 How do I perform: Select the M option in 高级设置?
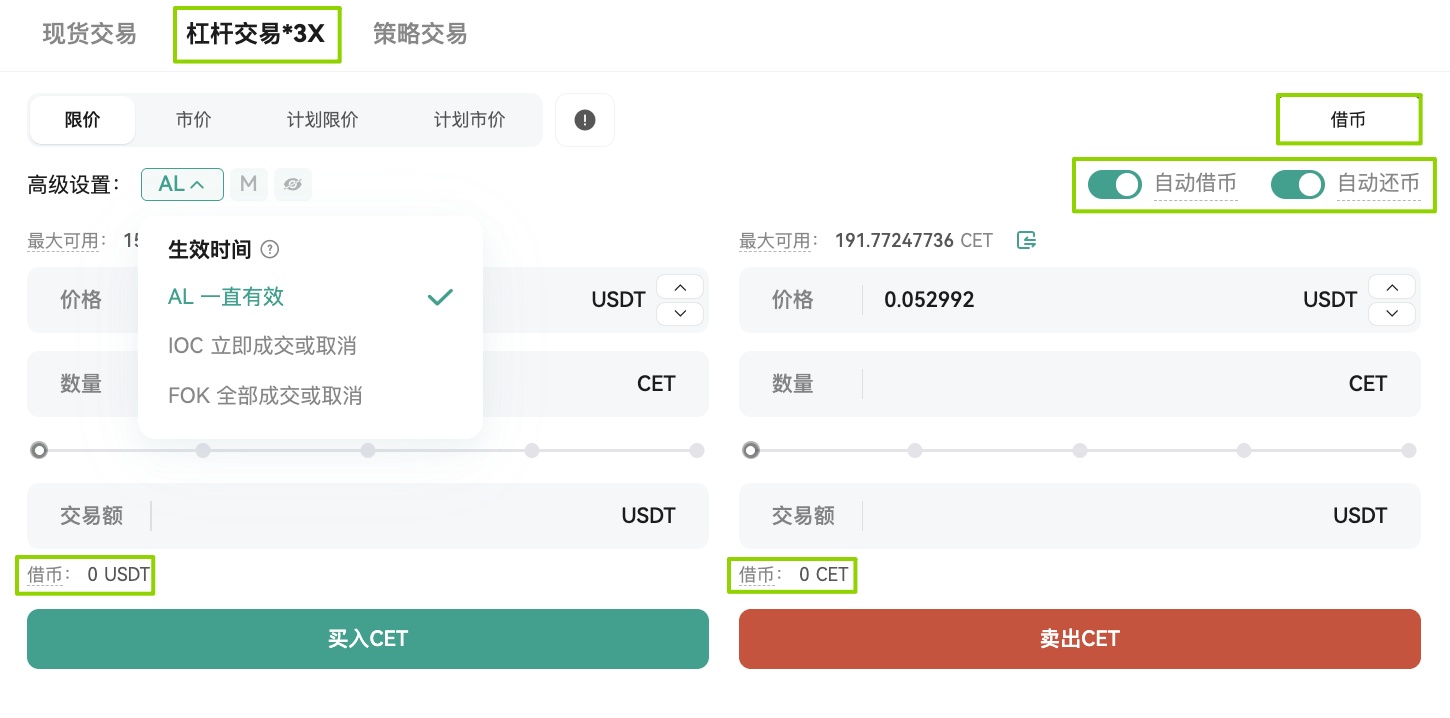(x=248, y=184)
